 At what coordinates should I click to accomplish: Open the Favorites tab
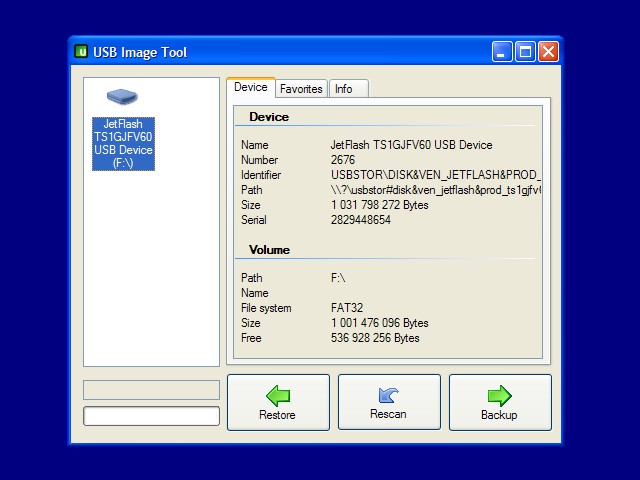[301, 89]
